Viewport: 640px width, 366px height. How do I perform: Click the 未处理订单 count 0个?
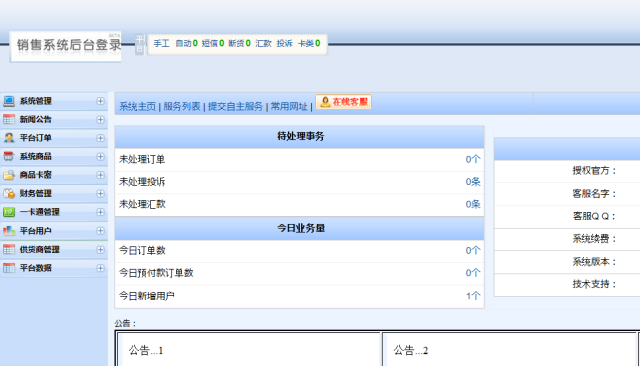coord(473,160)
